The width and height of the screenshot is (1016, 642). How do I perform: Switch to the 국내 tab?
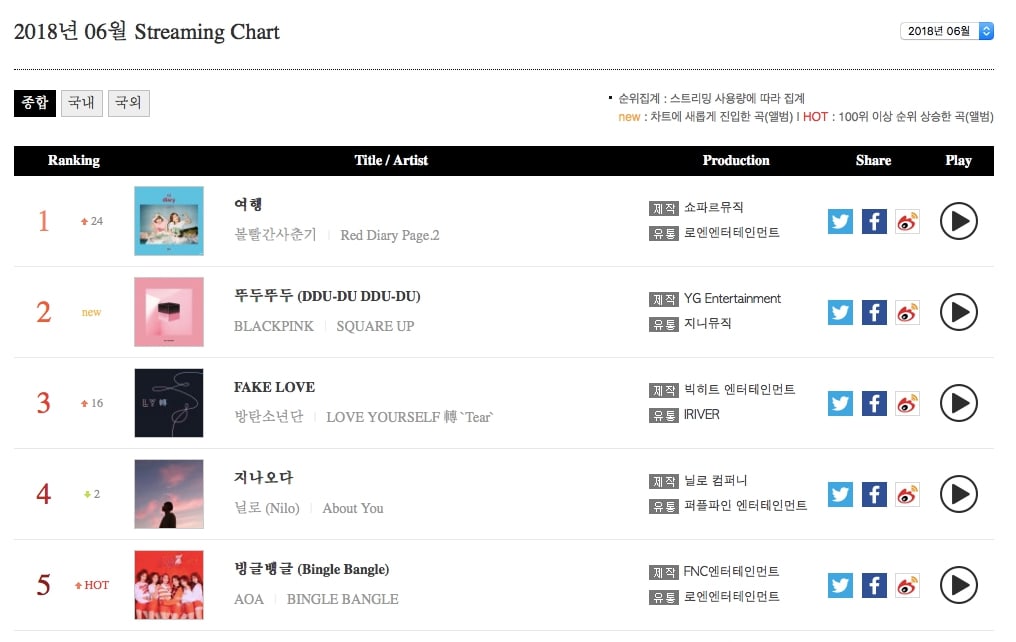coord(82,103)
